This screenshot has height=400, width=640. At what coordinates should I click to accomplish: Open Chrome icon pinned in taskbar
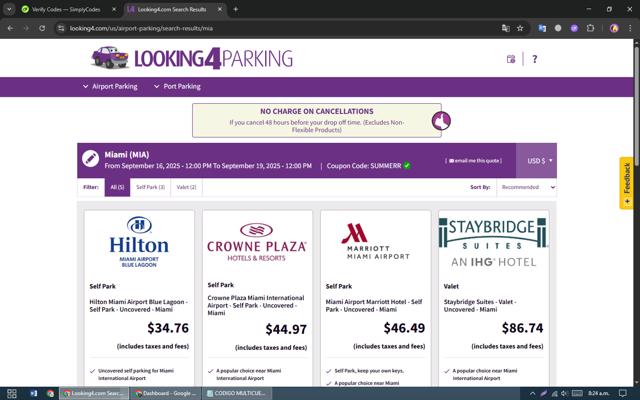(x=50, y=393)
